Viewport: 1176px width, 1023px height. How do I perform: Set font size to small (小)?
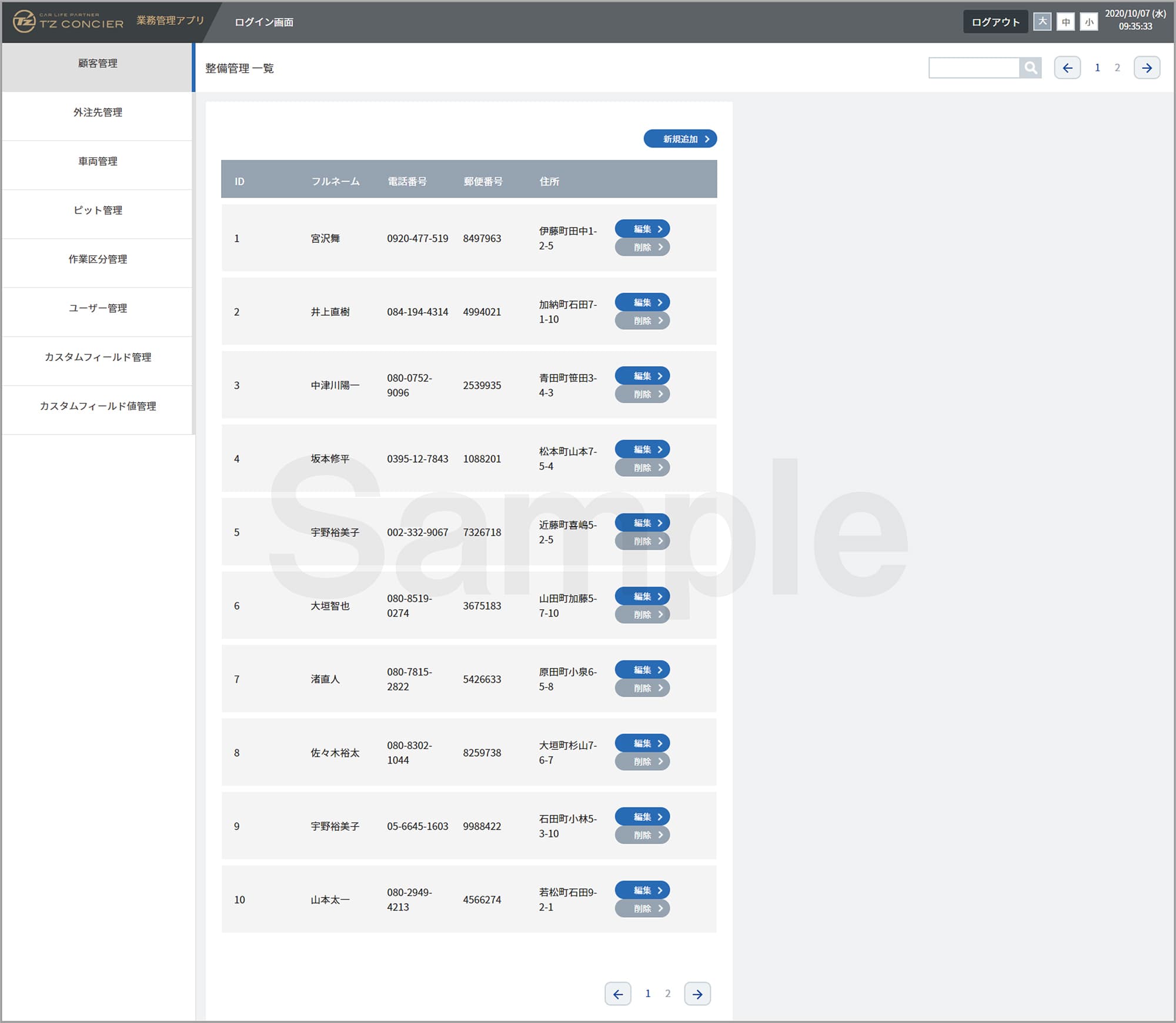[1089, 22]
